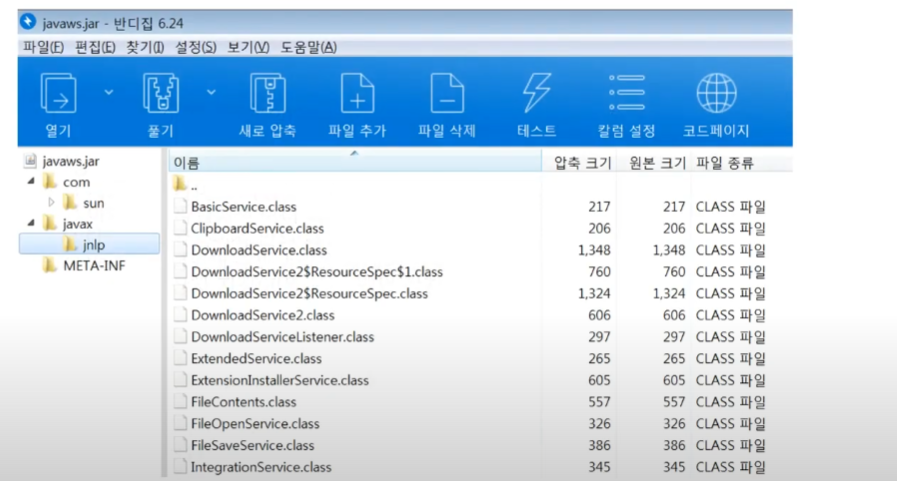
Task: Select the file name DownloadServiceListener.class
Action: pos(283,337)
